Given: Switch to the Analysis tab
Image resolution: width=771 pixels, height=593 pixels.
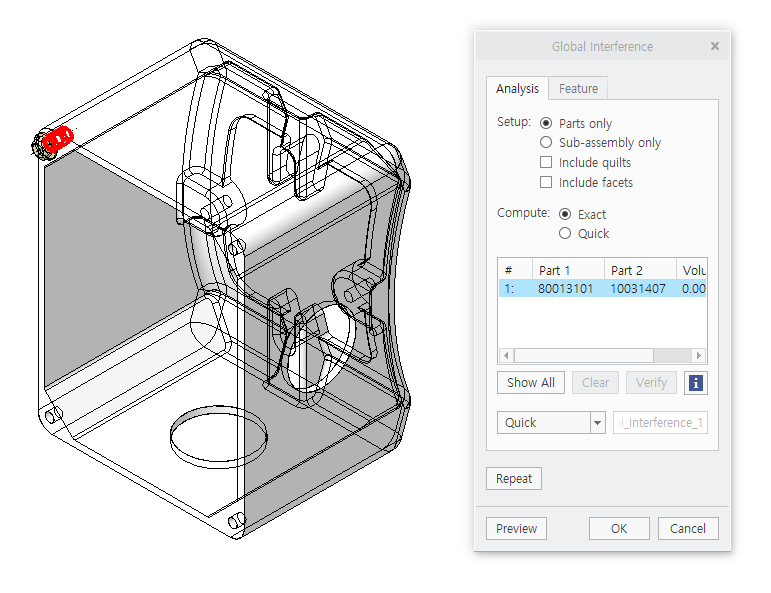Looking at the screenshot, I should [517, 89].
